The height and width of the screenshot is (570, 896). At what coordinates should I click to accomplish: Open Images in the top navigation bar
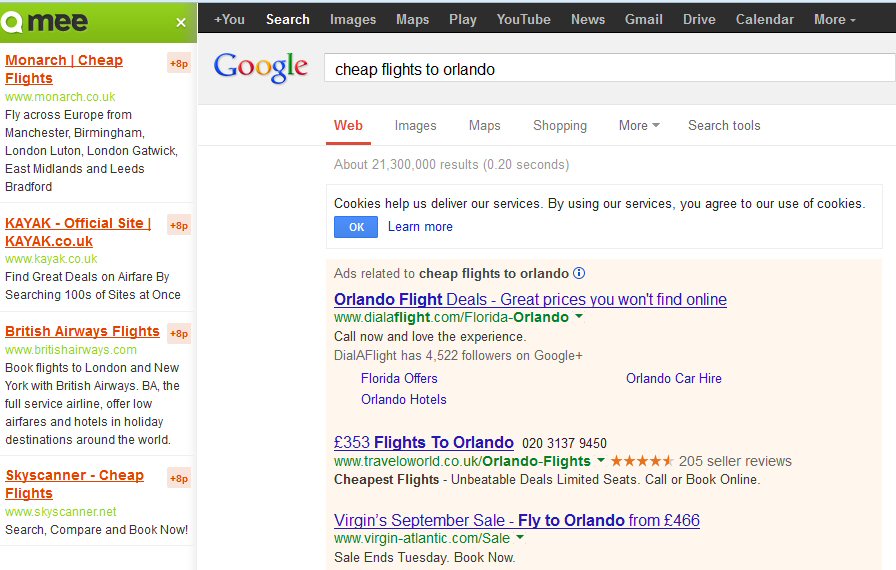[x=353, y=19]
